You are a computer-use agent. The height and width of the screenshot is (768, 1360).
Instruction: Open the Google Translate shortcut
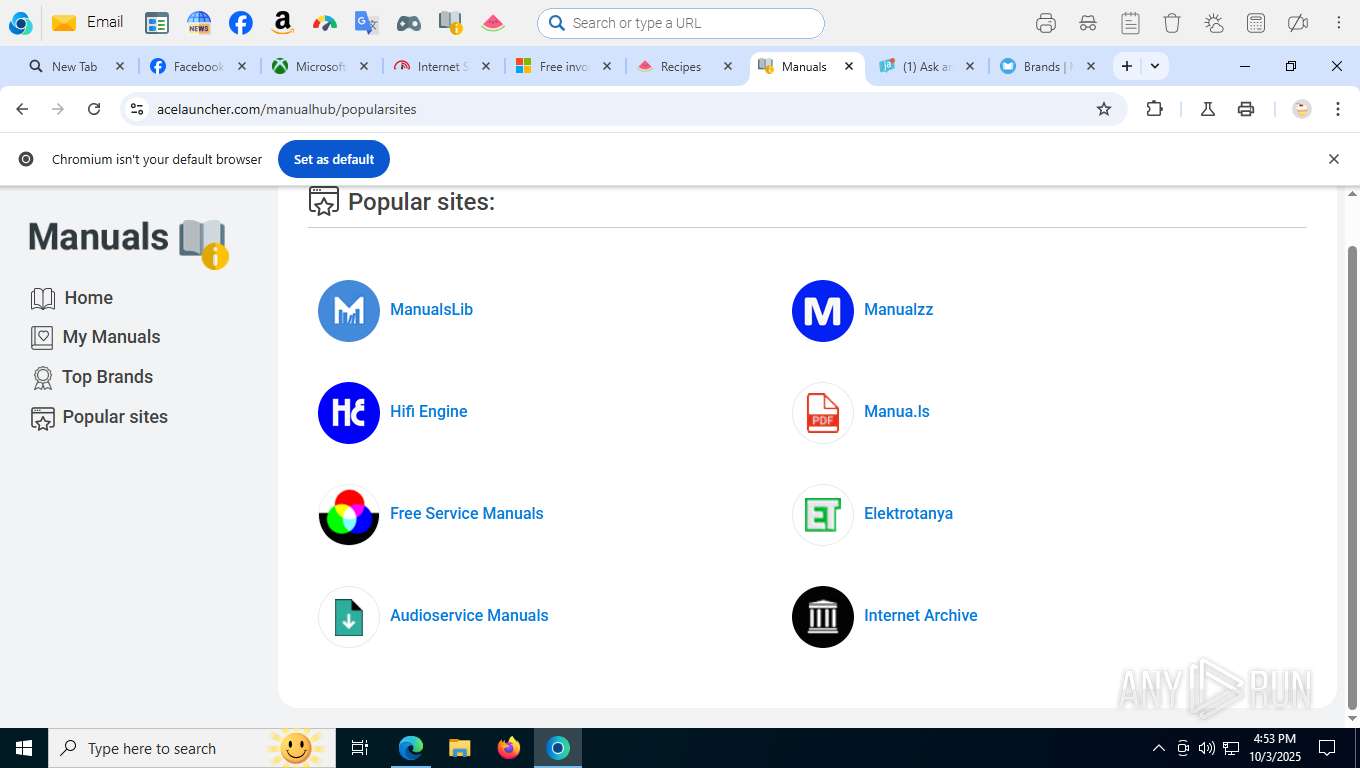click(367, 23)
